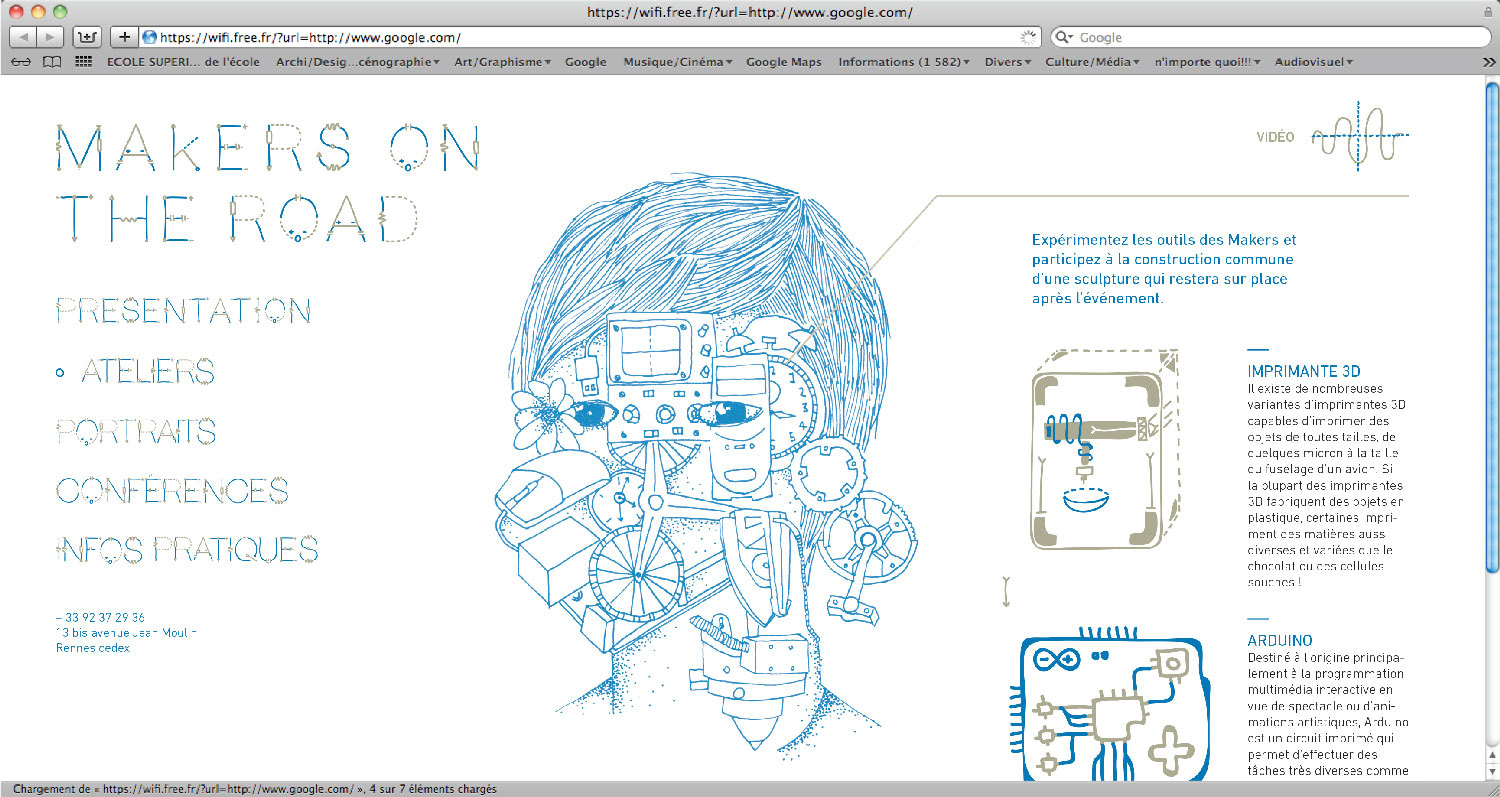Screen dimensions: 1500x797
Task: Click the VIDÉO link label
Action: pos(1275,137)
